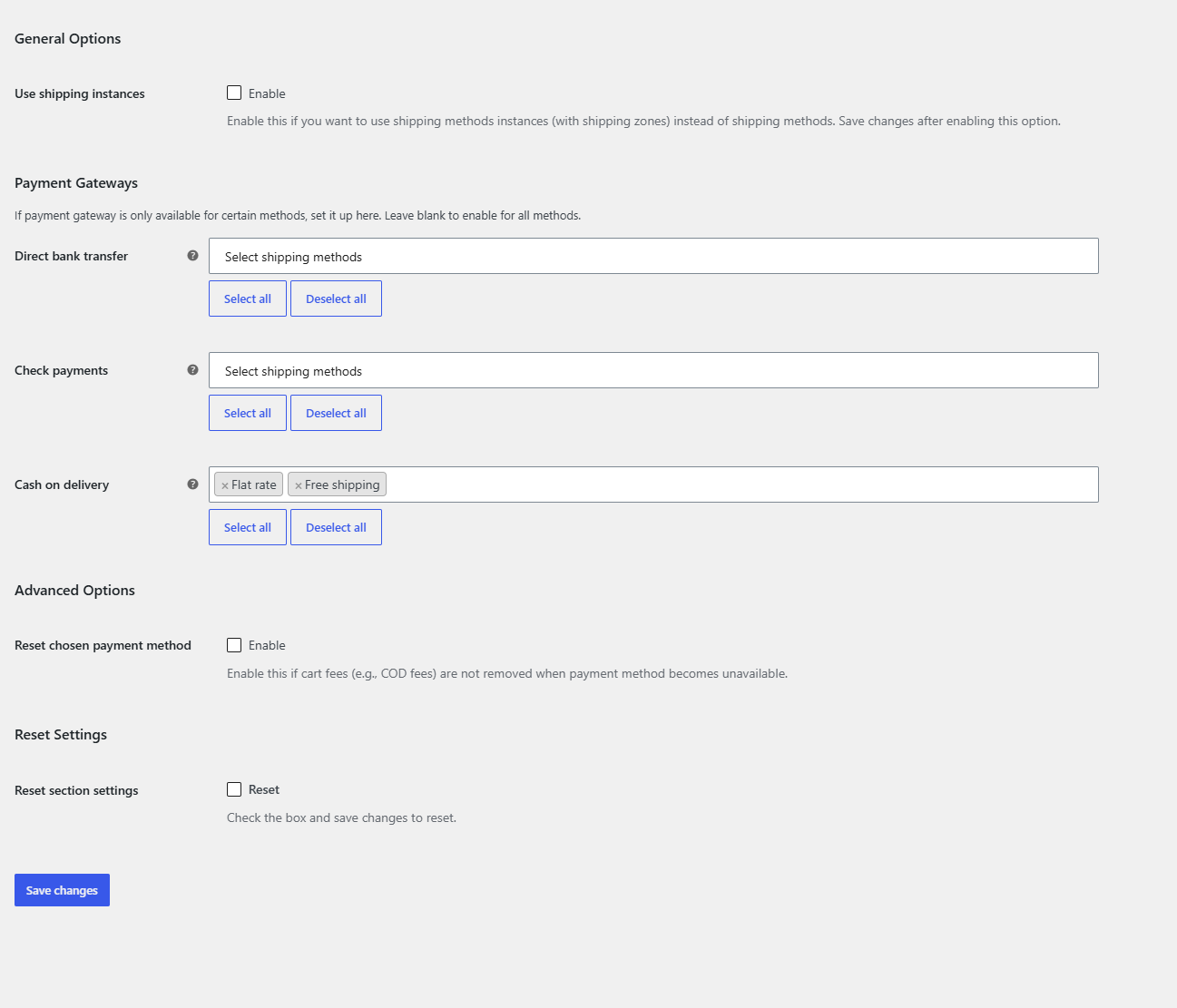Click Select all under Direct bank transfer
The height and width of the screenshot is (1008, 1177).
[x=248, y=298]
